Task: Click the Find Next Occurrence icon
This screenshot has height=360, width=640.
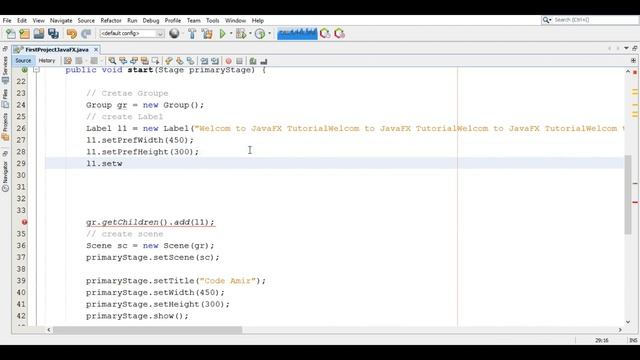Action: point(134,61)
